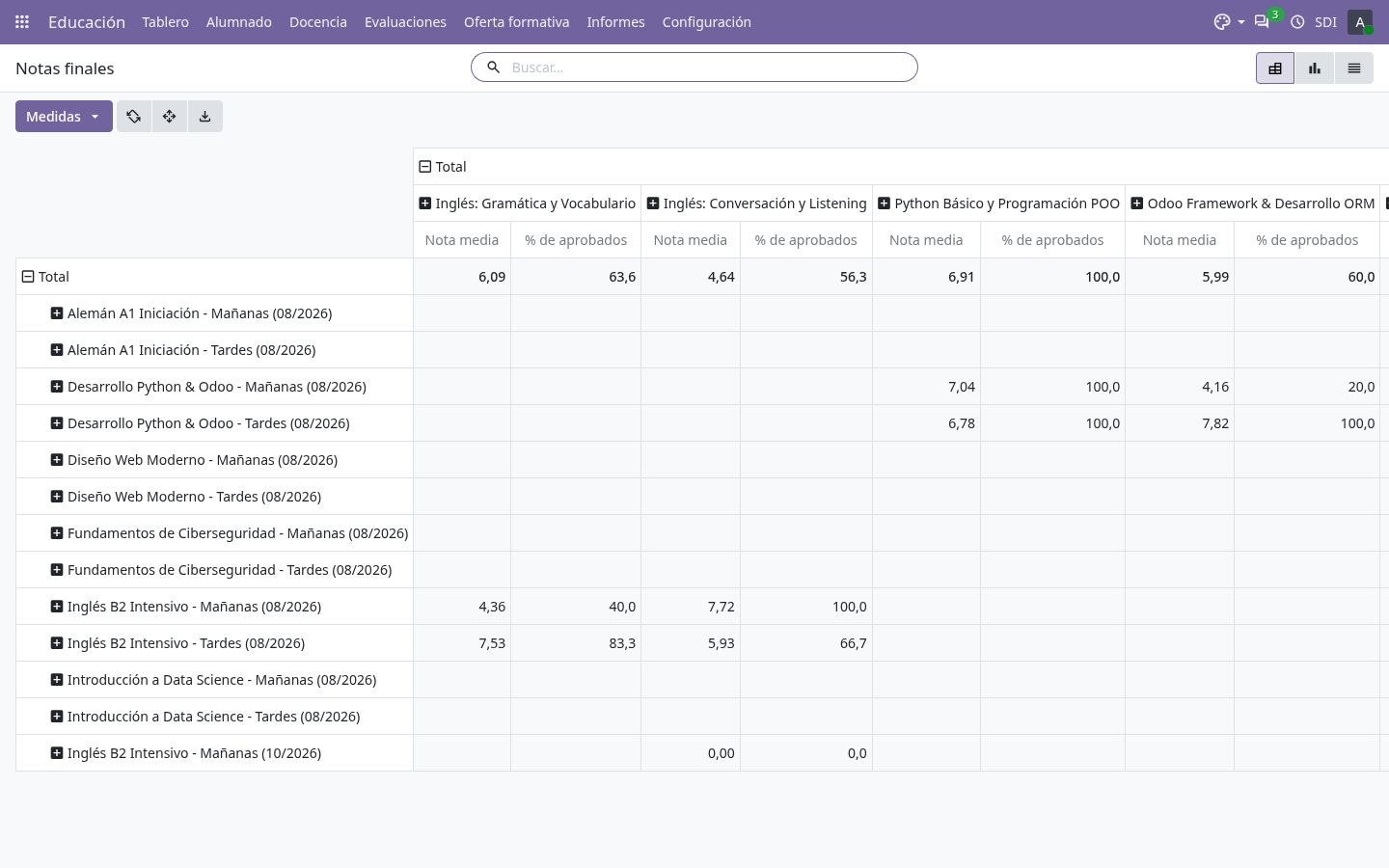The height and width of the screenshot is (868, 1389).
Task: Switch to graph view
Action: coord(1315,68)
